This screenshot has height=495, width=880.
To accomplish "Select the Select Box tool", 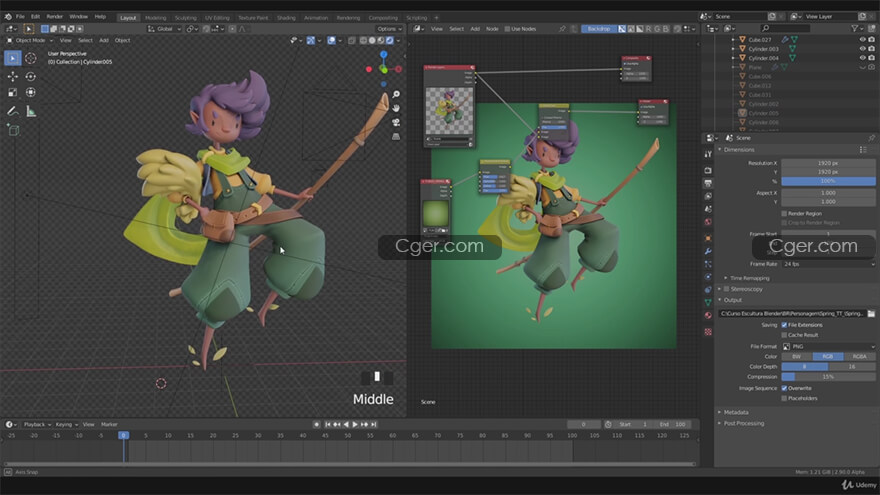I will 12,58.
